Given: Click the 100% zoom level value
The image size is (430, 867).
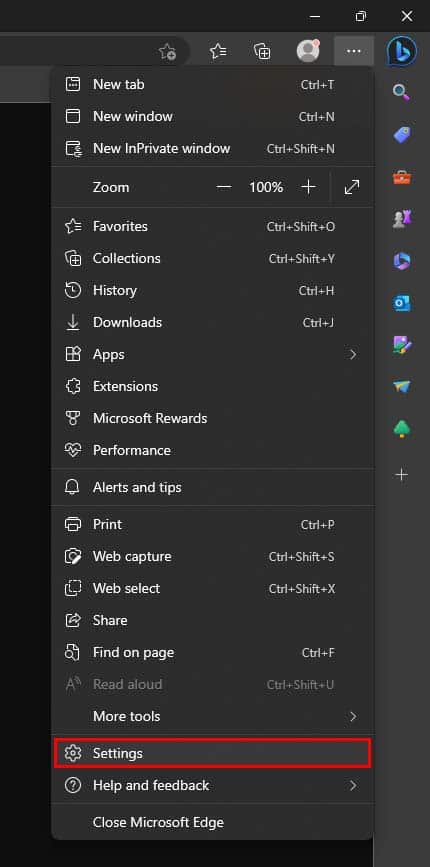Looking at the screenshot, I should point(266,187).
